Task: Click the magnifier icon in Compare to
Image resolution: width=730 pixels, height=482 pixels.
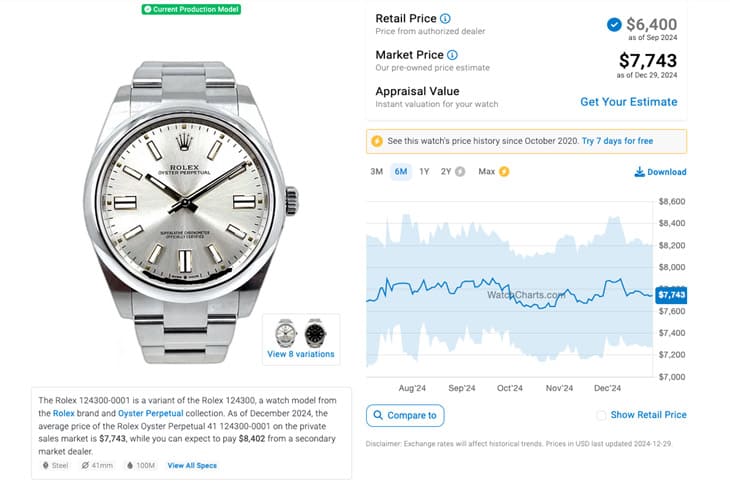Action: (x=377, y=415)
